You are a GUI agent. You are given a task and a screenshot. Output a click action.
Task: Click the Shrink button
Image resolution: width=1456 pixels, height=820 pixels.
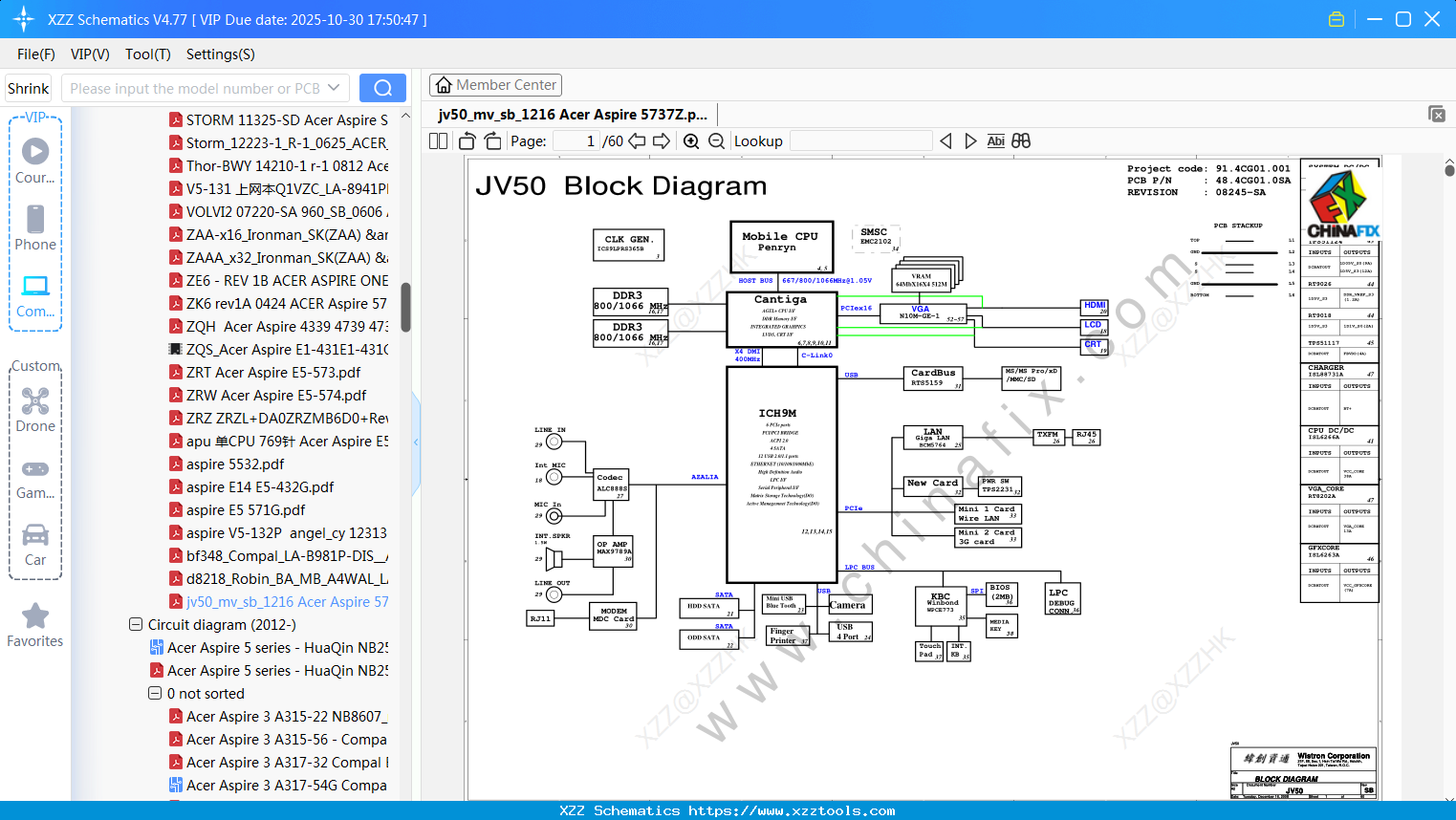click(29, 88)
